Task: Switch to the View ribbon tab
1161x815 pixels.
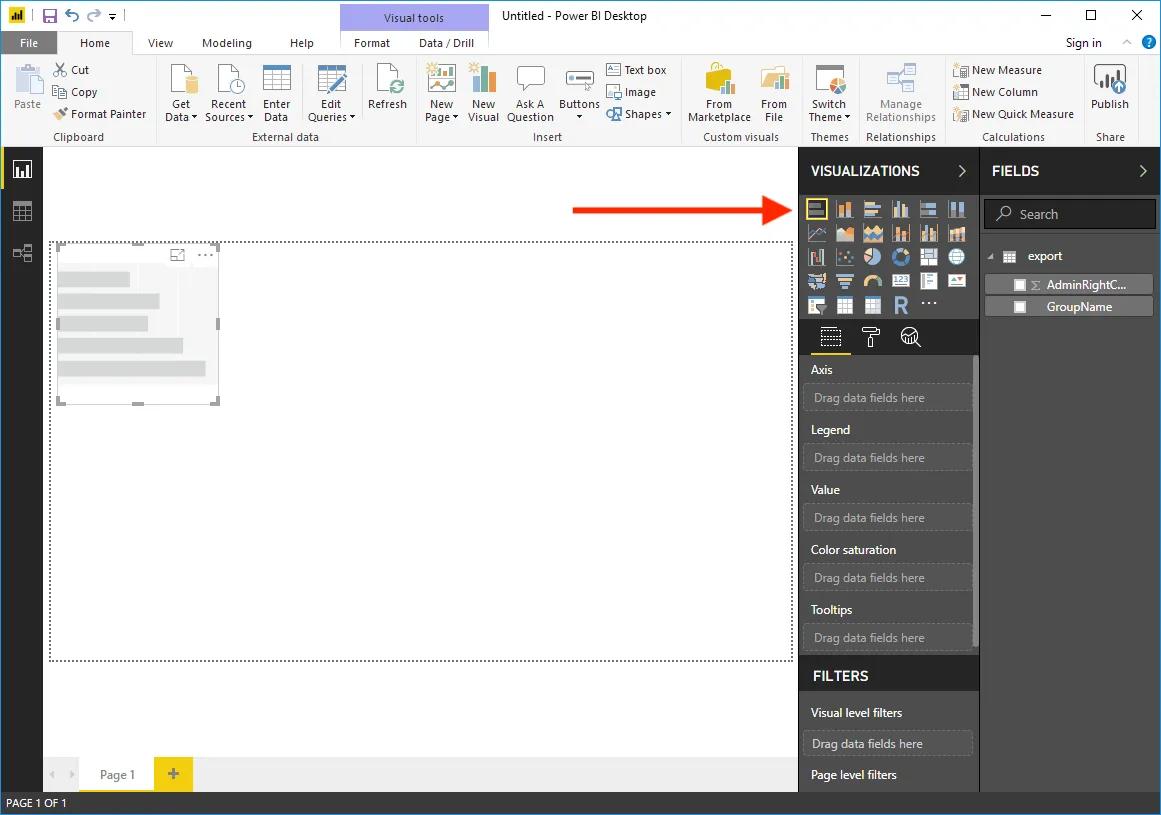Action: tap(160, 43)
